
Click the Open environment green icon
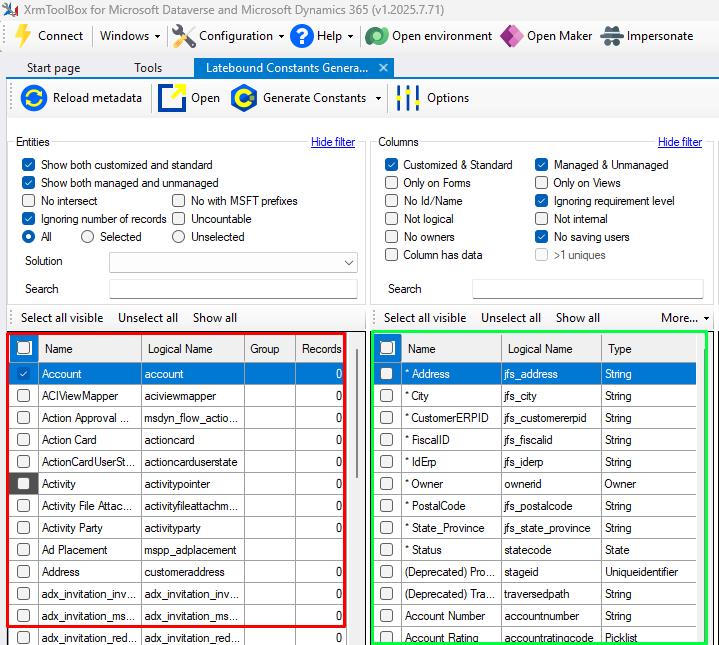[x=377, y=36]
